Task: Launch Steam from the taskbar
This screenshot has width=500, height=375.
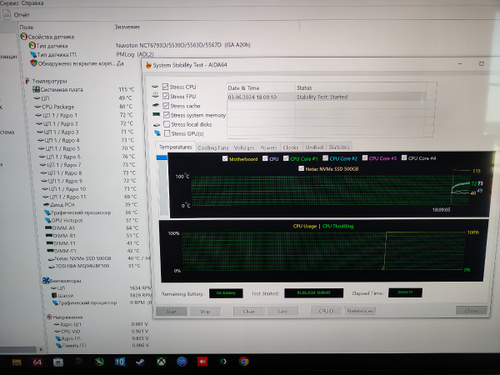Action: pos(140,362)
